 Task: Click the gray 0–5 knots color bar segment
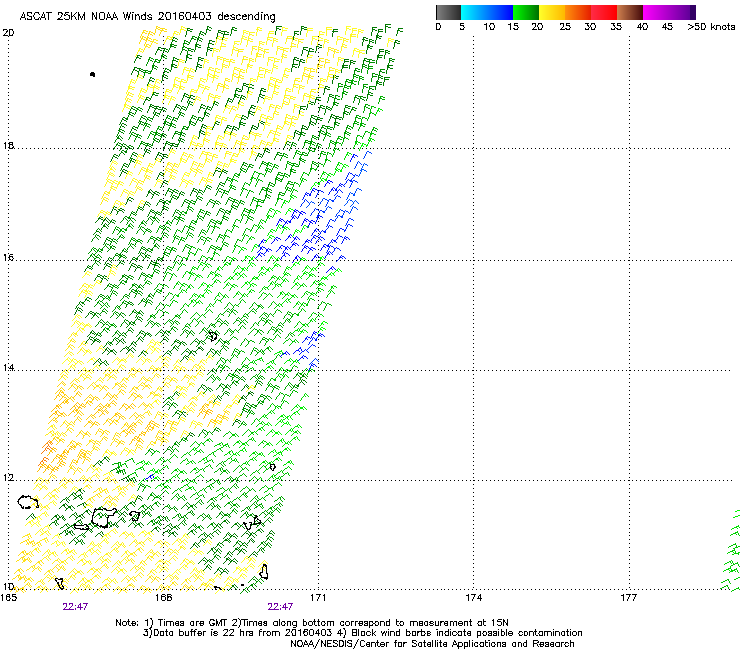(448, 12)
